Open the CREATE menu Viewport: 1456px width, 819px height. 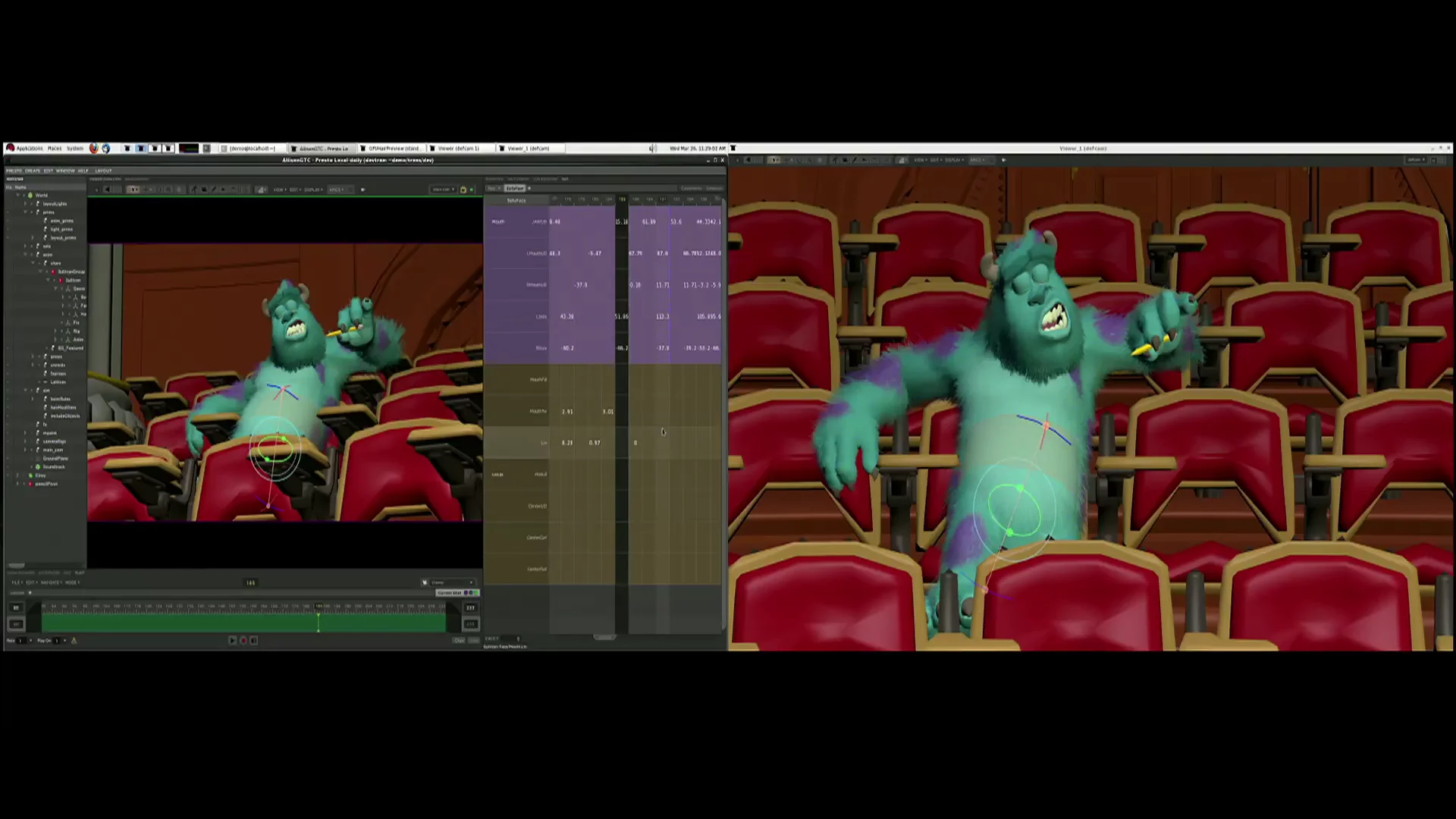coord(33,171)
